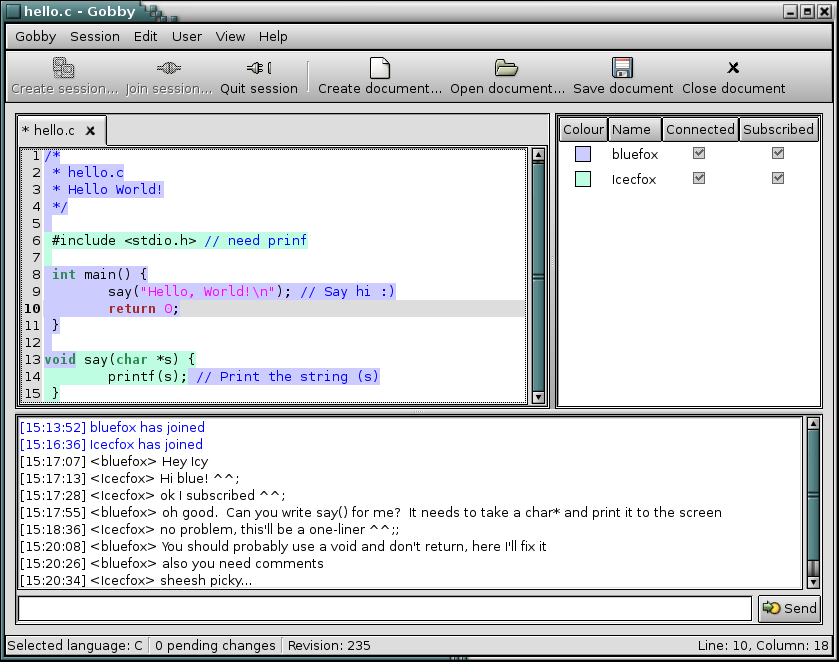The height and width of the screenshot is (662, 839).
Task: Click the Join session plug icon
Action: coord(169,68)
